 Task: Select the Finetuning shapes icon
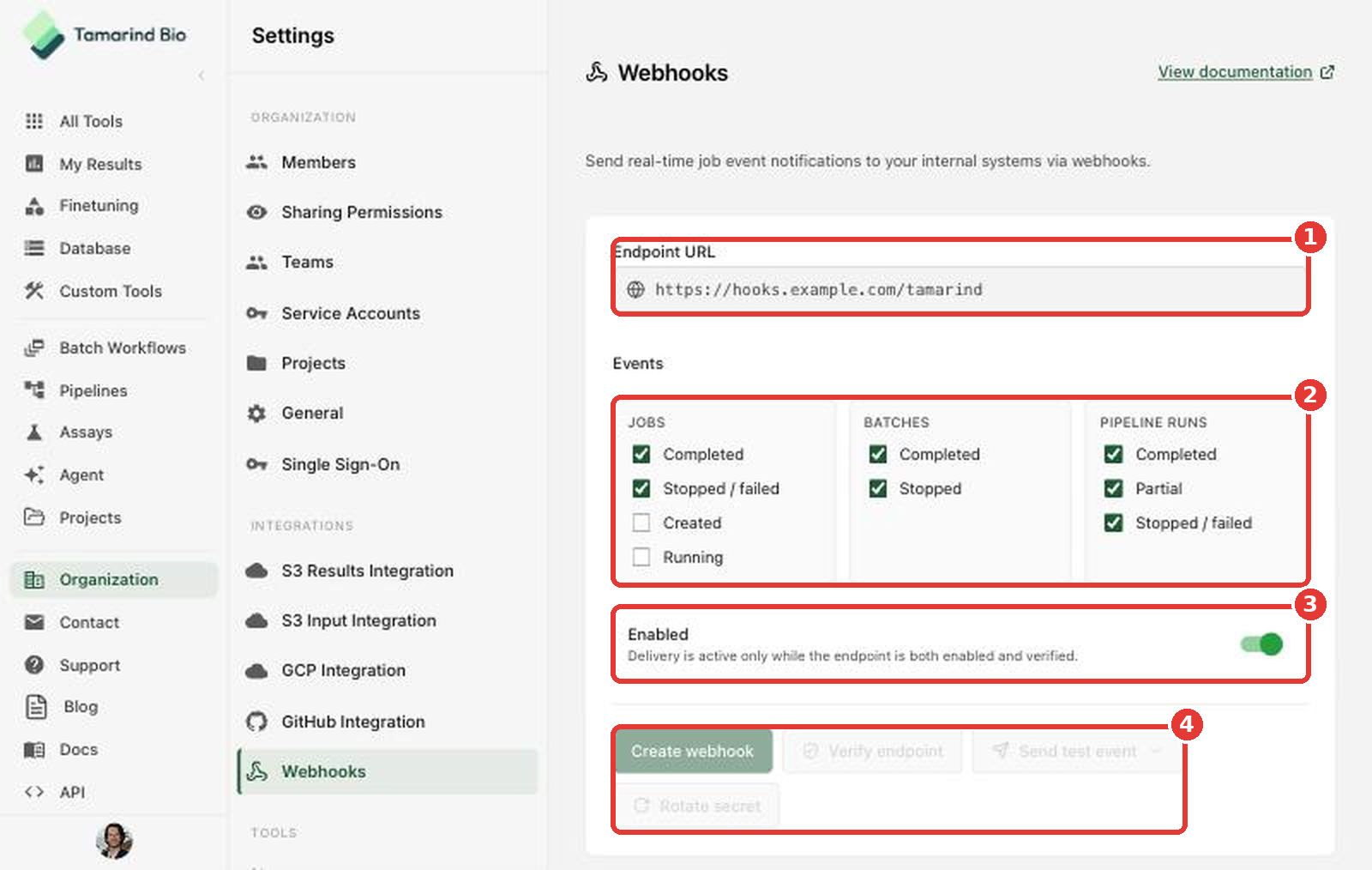tap(34, 206)
